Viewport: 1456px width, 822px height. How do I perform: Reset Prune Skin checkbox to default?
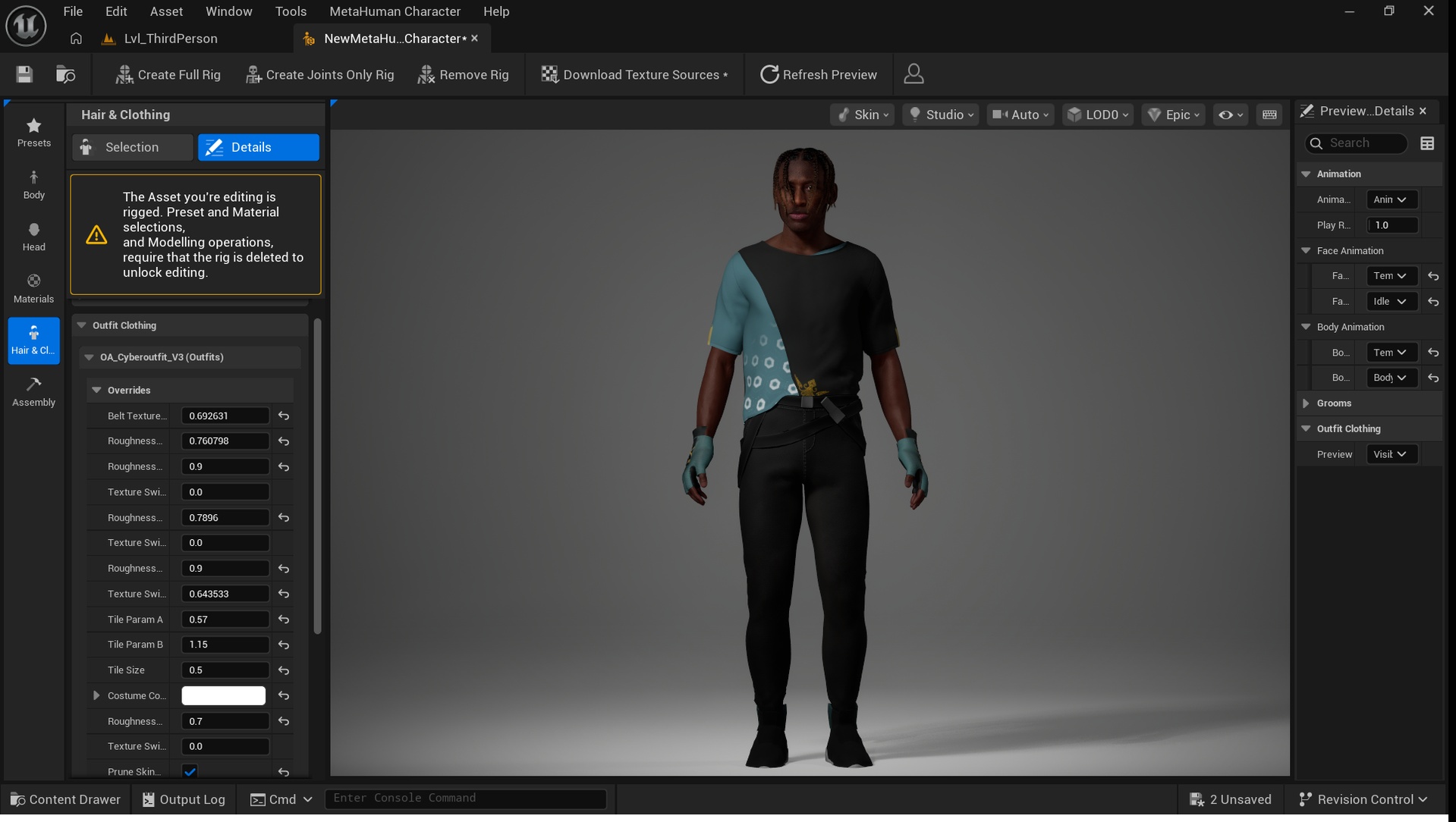pyautogui.click(x=284, y=772)
